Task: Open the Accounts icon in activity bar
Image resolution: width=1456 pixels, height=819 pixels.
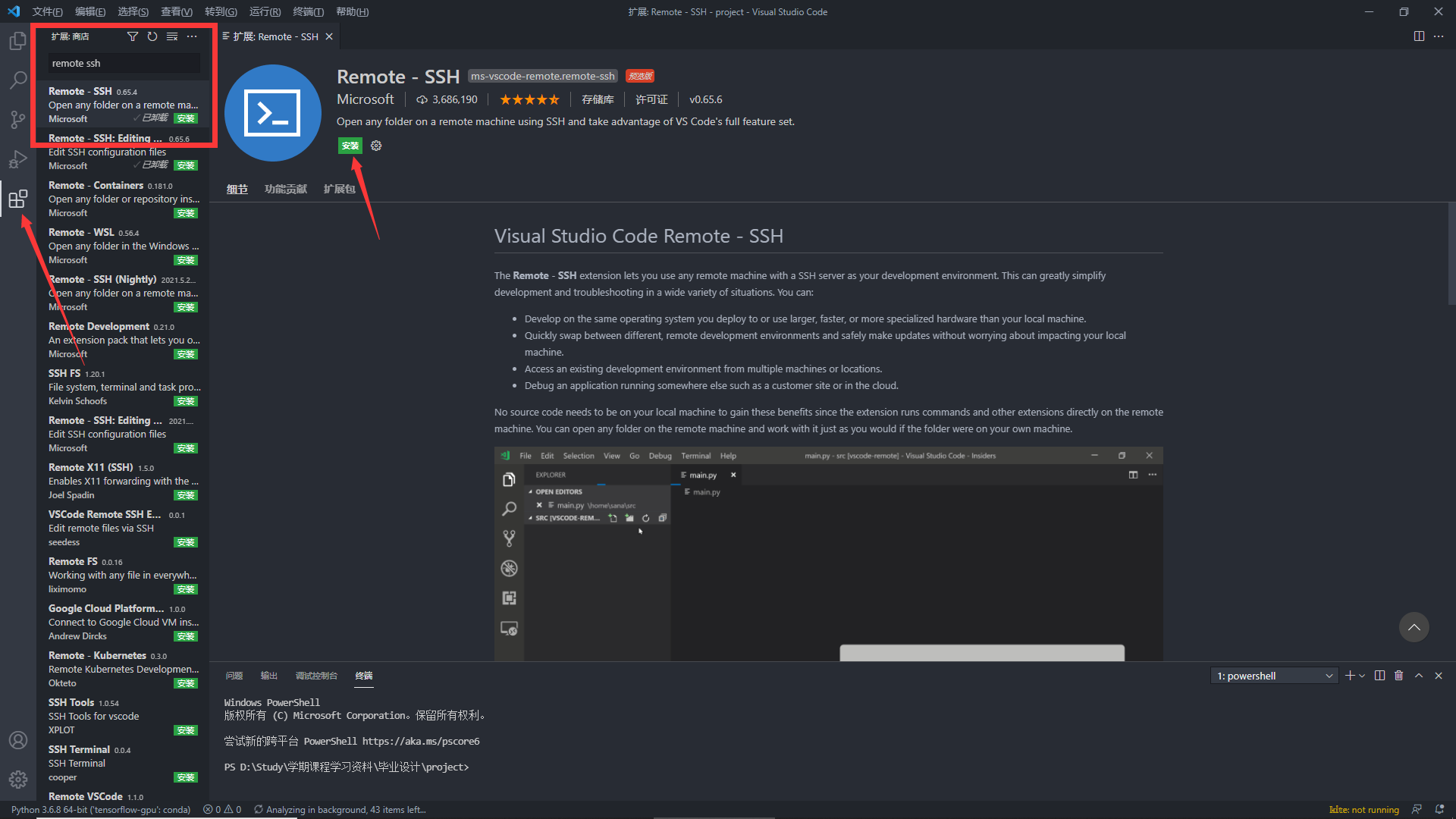Action: (17, 740)
